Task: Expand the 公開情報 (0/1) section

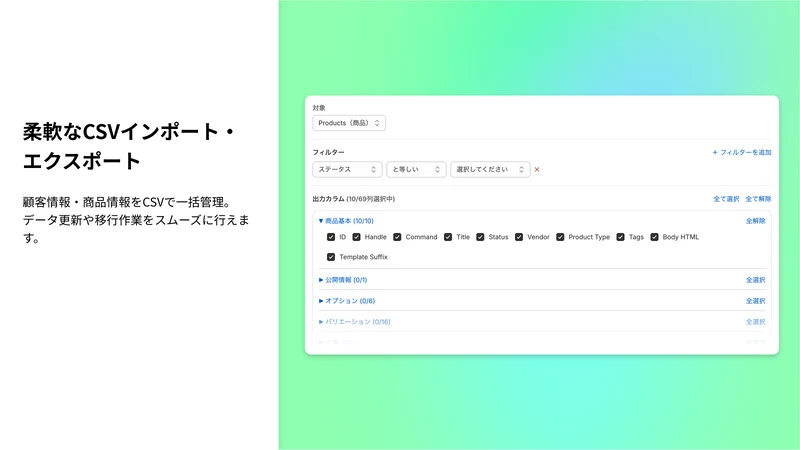Action: [343, 280]
